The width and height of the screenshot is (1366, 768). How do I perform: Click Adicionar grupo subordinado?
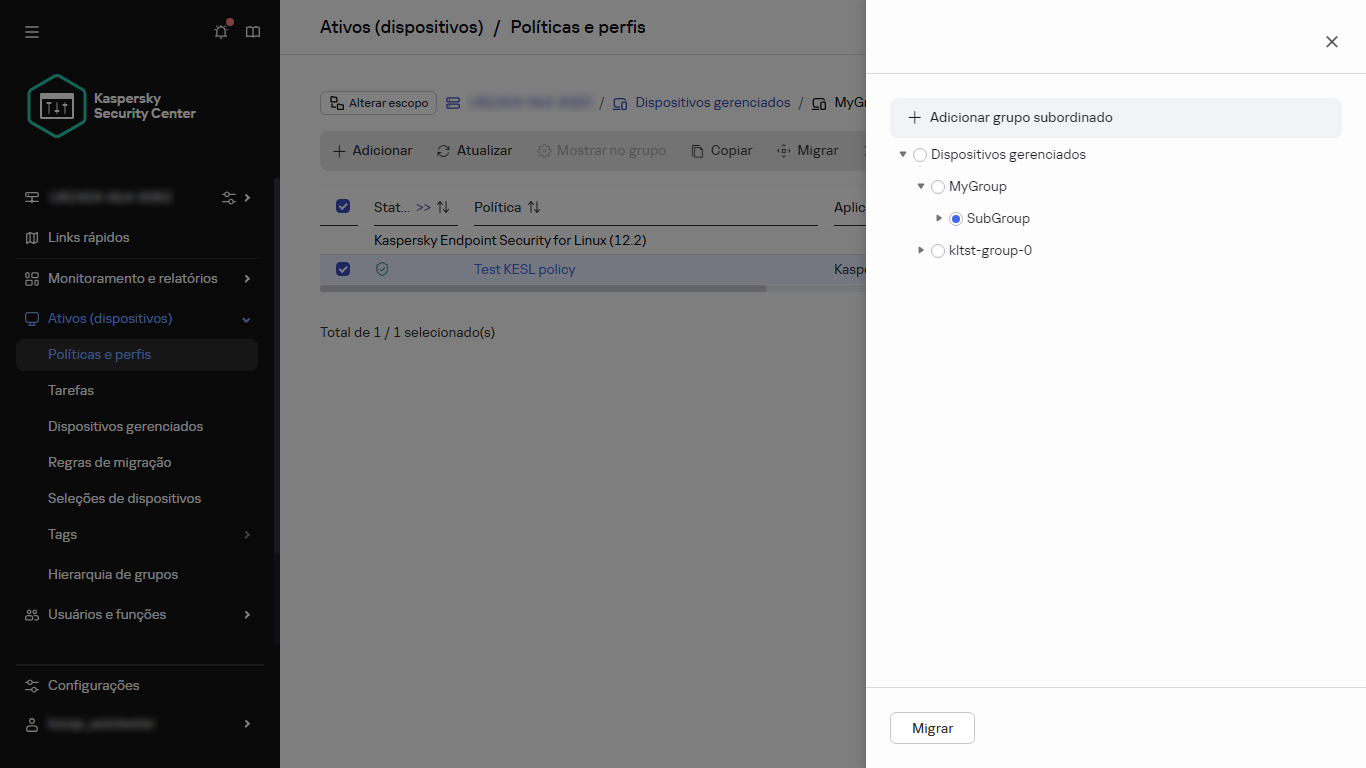[1020, 118]
